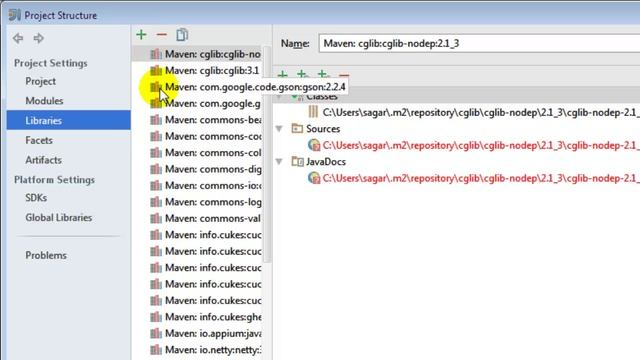Select Maven: commons-bea library entry
640x360 pixels.
coord(197,120)
